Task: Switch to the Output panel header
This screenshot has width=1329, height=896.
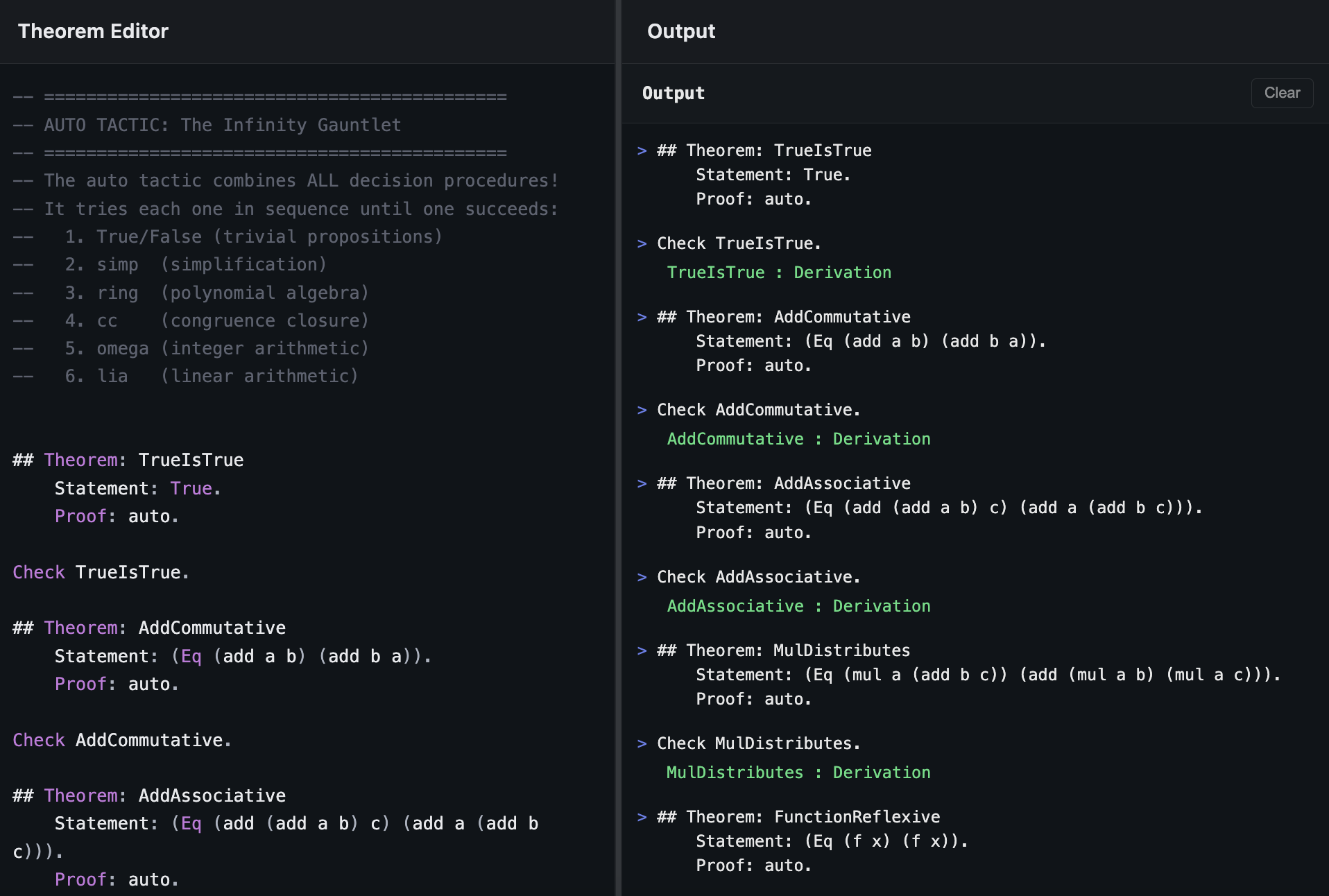Action: (681, 31)
